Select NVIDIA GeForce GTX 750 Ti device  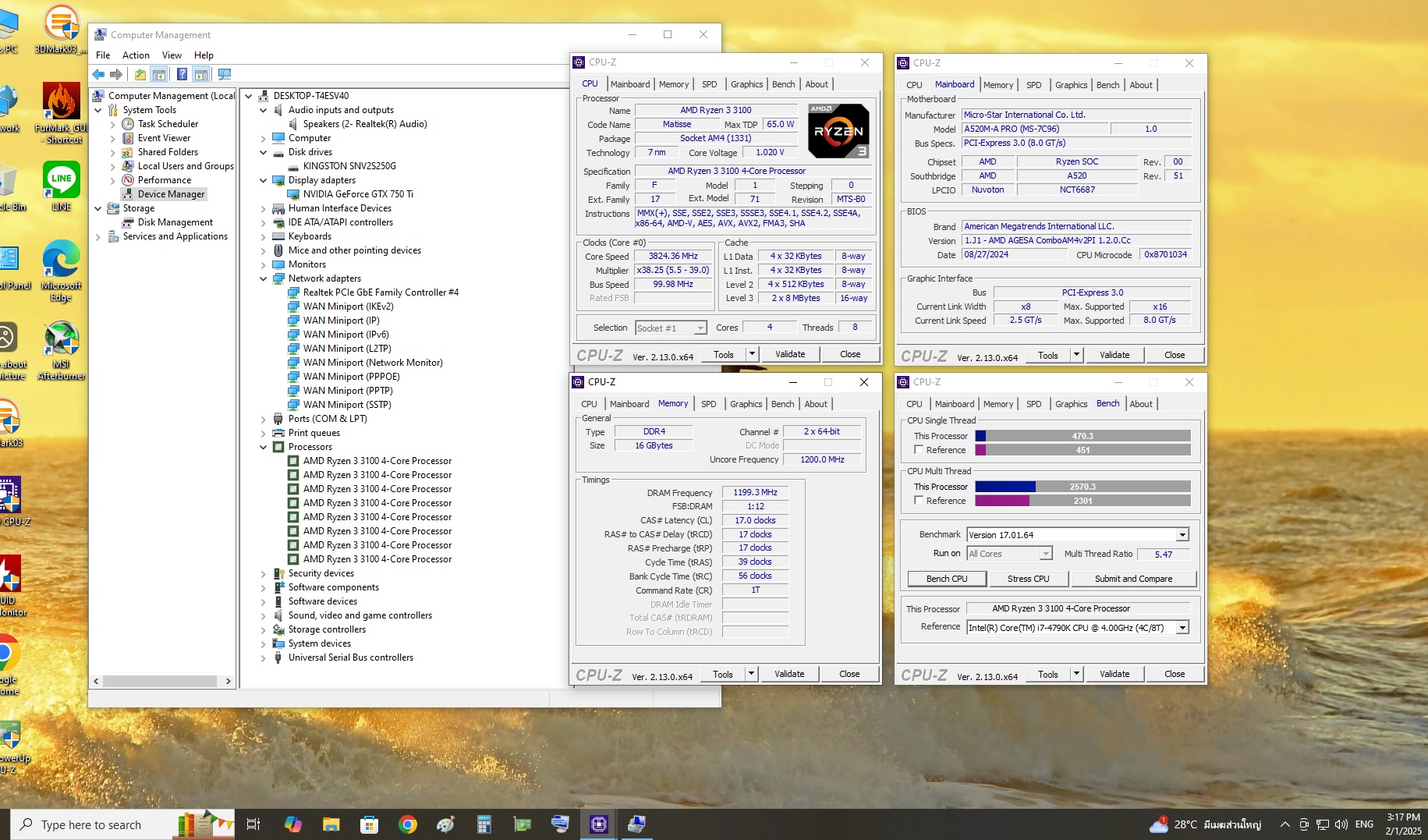tap(358, 194)
